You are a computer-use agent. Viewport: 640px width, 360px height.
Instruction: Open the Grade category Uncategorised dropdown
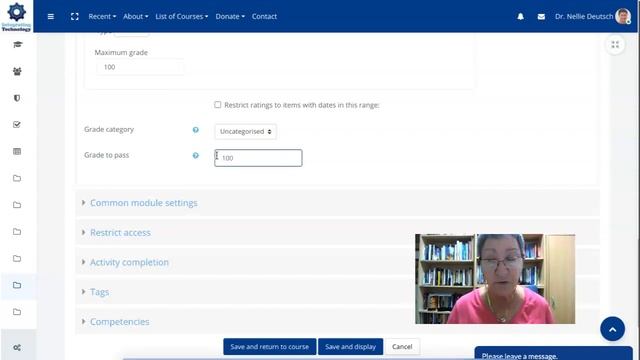[245, 131]
